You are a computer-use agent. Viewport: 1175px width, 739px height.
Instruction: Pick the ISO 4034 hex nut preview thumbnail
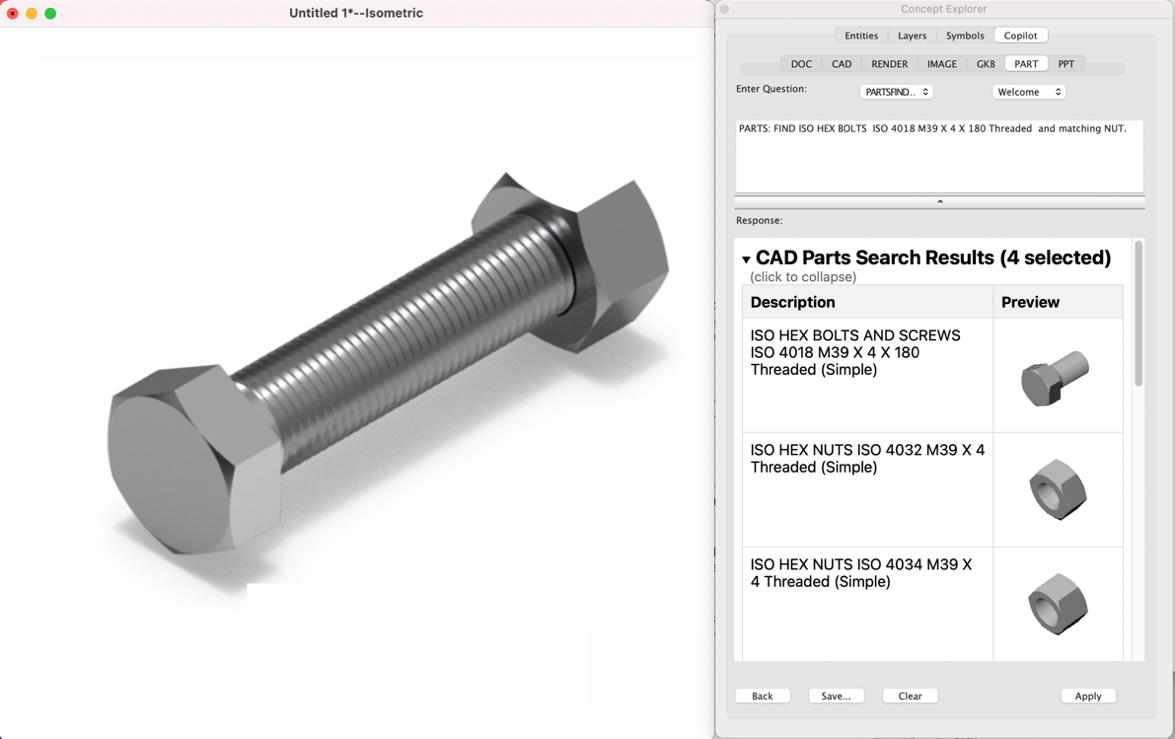tap(1057, 604)
